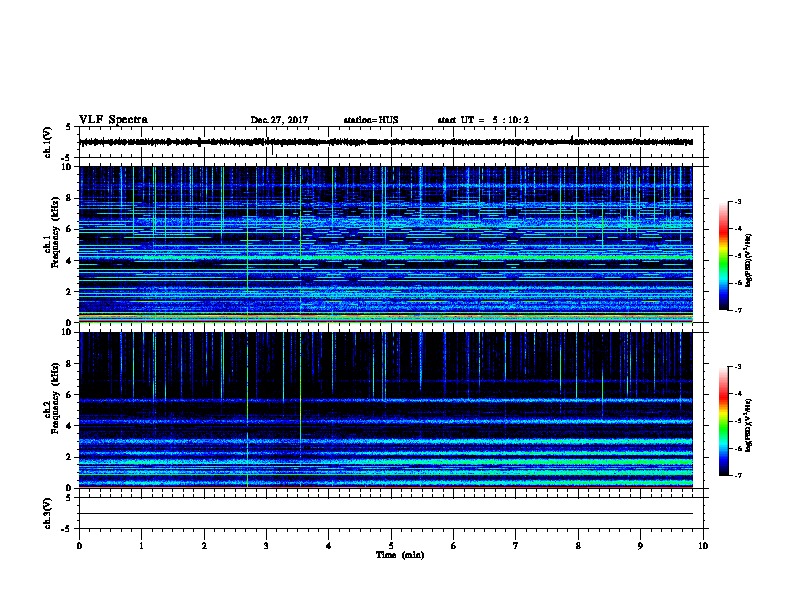Click the ch.1 colorbar "log(PSD)" label
Screen dimensions: 792x612
coord(749,260)
